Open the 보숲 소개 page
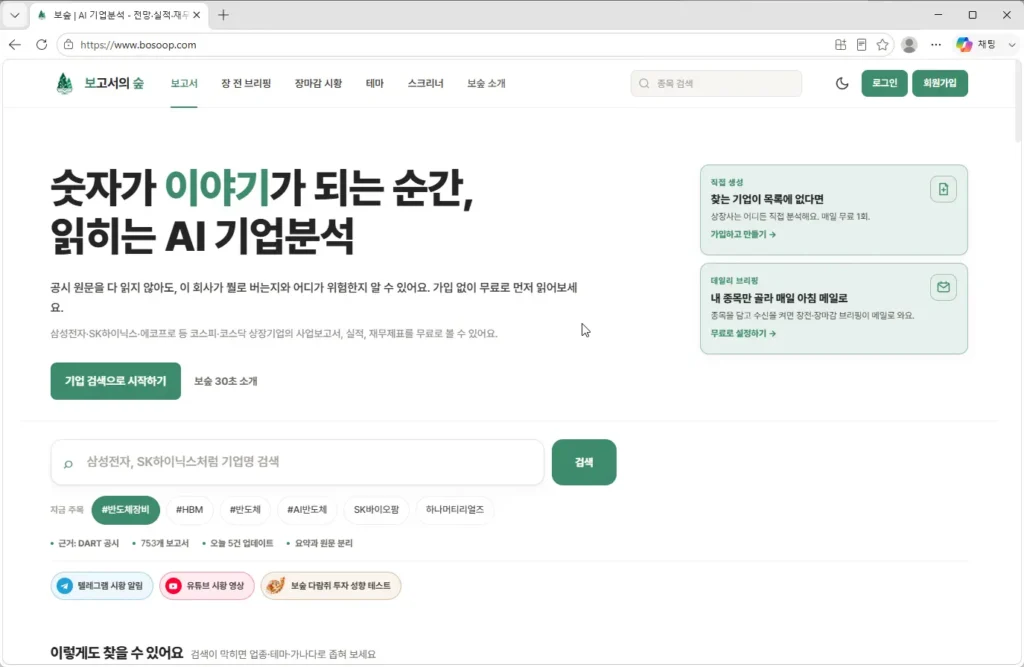 (486, 84)
